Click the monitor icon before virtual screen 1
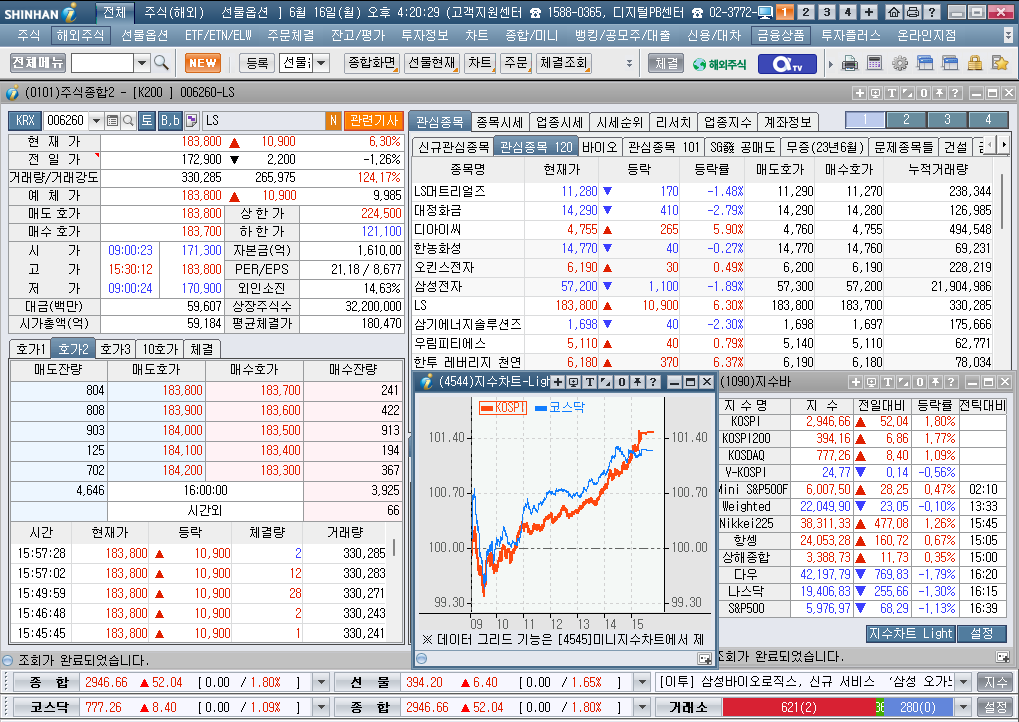Viewport: 1019px width, 722px height. pyautogui.click(x=765, y=12)
